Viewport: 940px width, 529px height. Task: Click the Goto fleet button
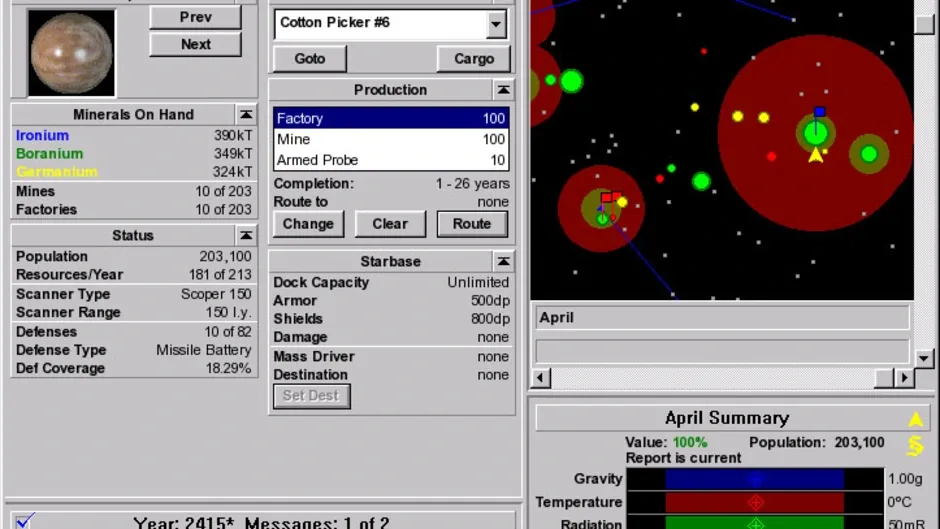click(310, 59)
